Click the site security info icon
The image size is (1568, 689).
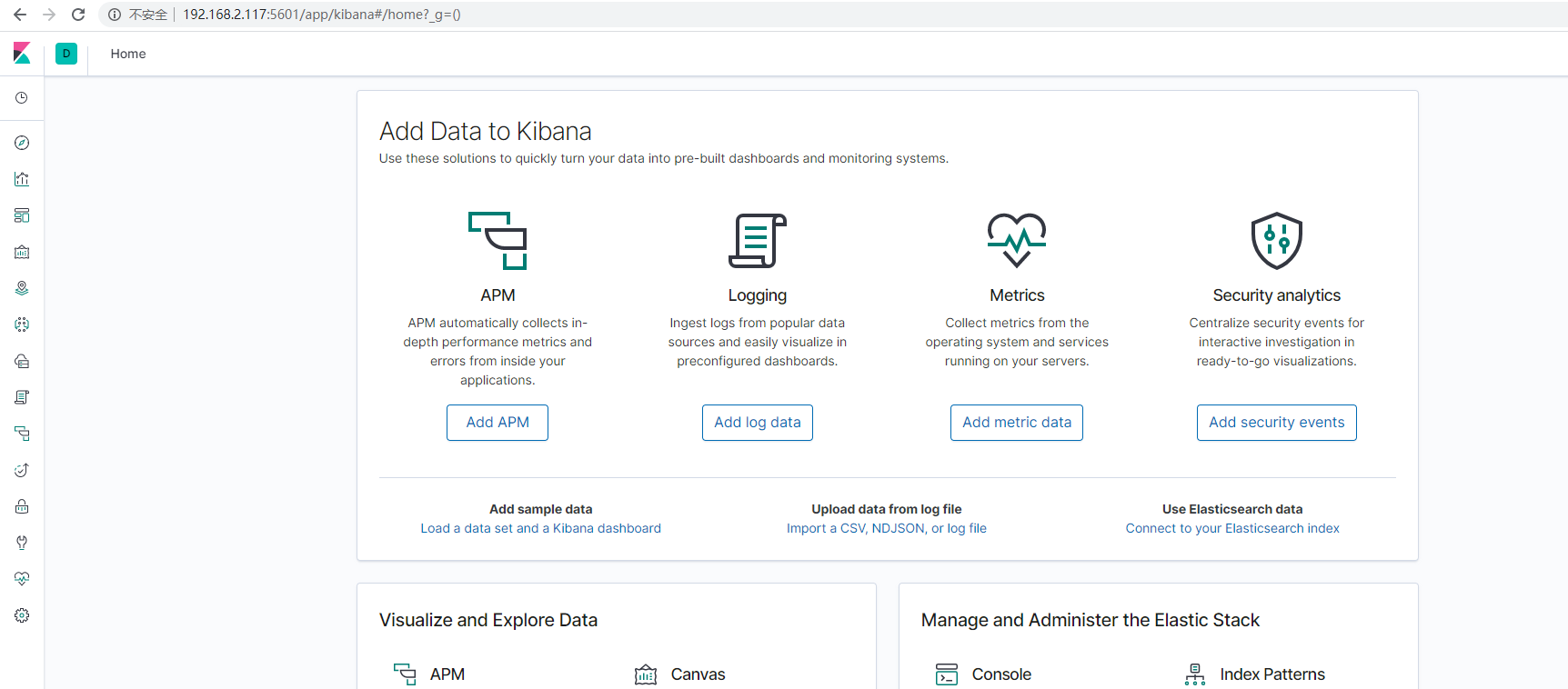coord(115,15)
